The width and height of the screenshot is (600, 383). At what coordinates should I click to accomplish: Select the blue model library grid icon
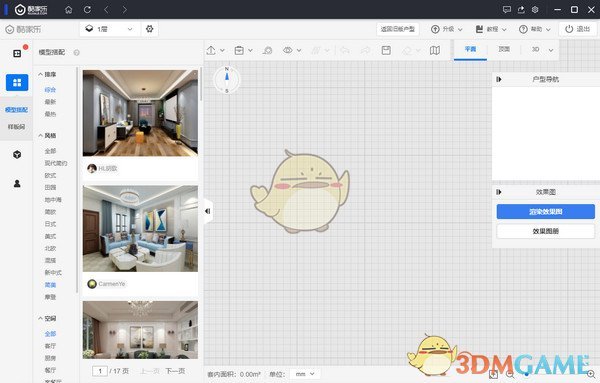[17, 82]
